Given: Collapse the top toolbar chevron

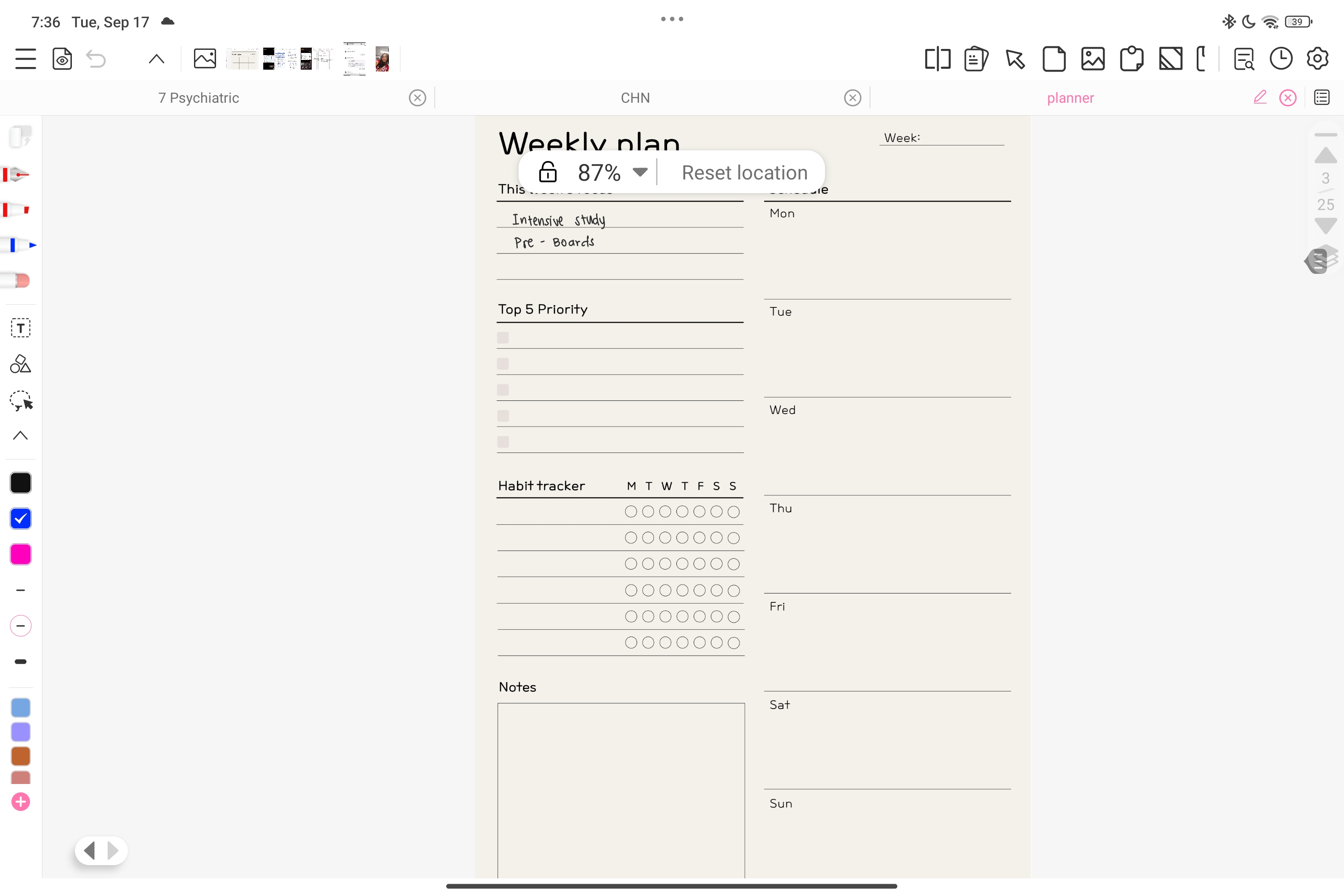Looking at the screenshot, I should click(x=156, y=59).
